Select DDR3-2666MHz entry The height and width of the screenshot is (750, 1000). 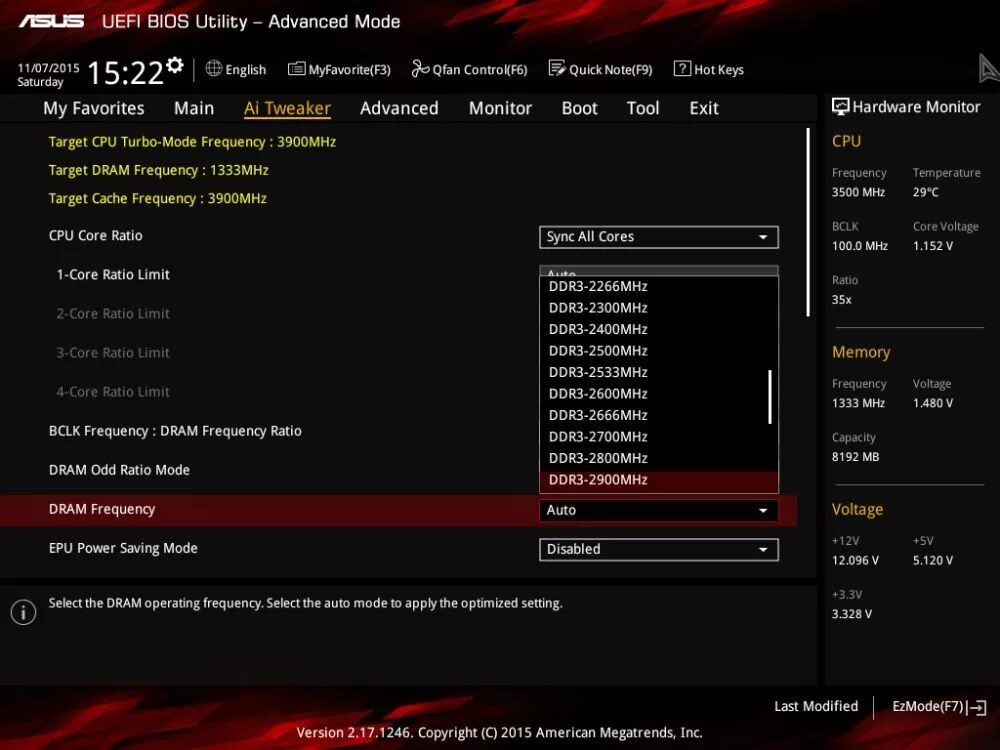coord(659,416)
